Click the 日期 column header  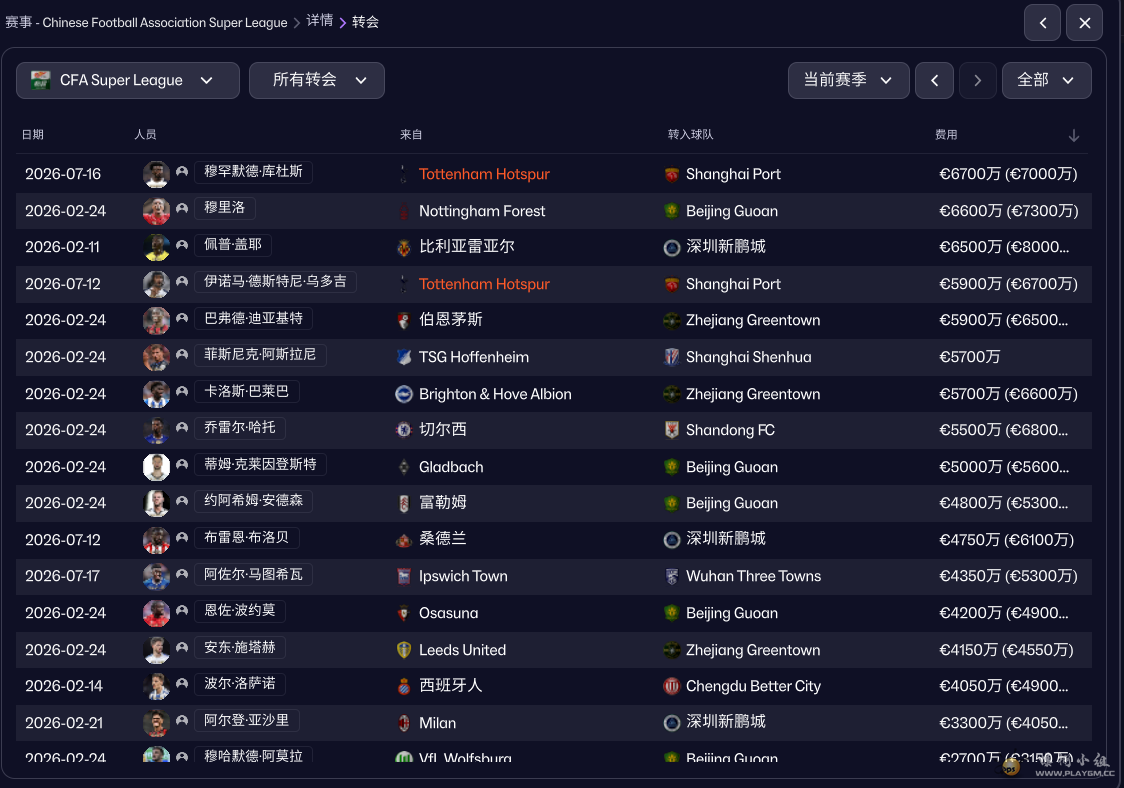tap(33, 134)
